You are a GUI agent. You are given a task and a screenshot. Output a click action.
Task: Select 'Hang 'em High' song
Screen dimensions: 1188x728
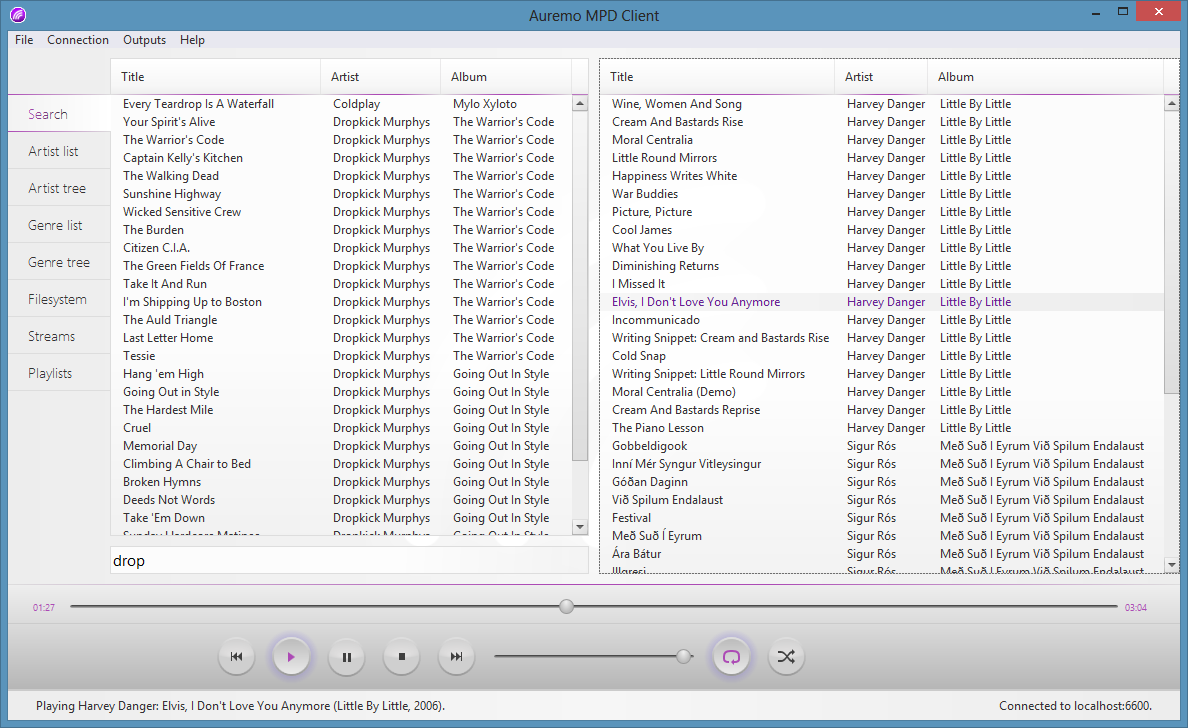[x=341, y=373]
